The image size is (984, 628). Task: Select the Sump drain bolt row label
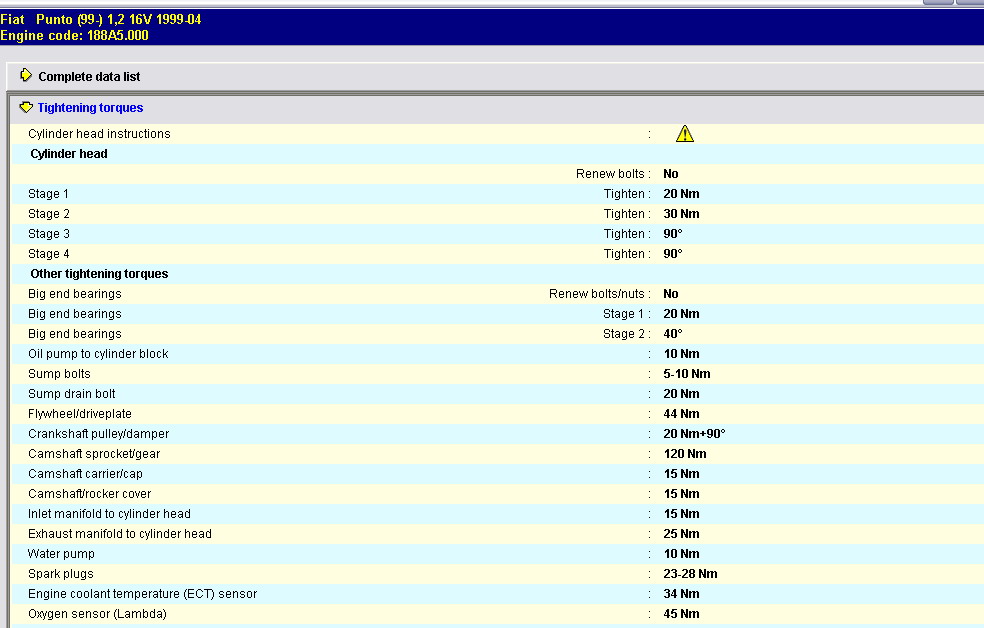[71, 394]
